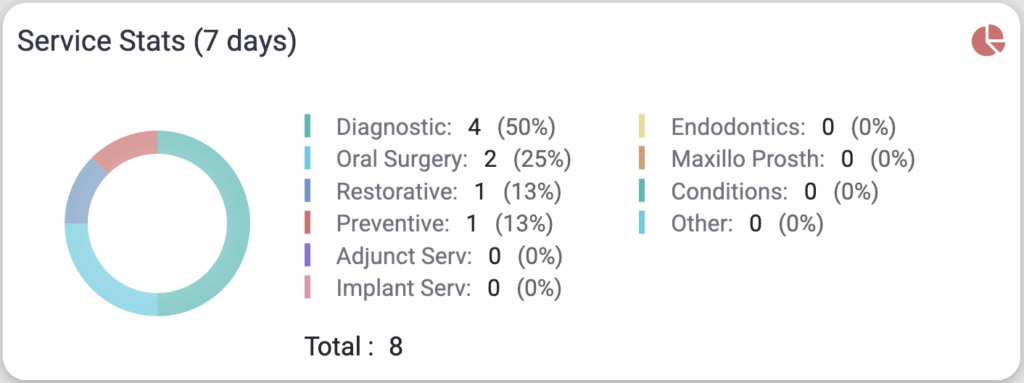Select the Conditions legend label
The image size is (1024, 383).
pyautogui.click(x=729, y=192)
